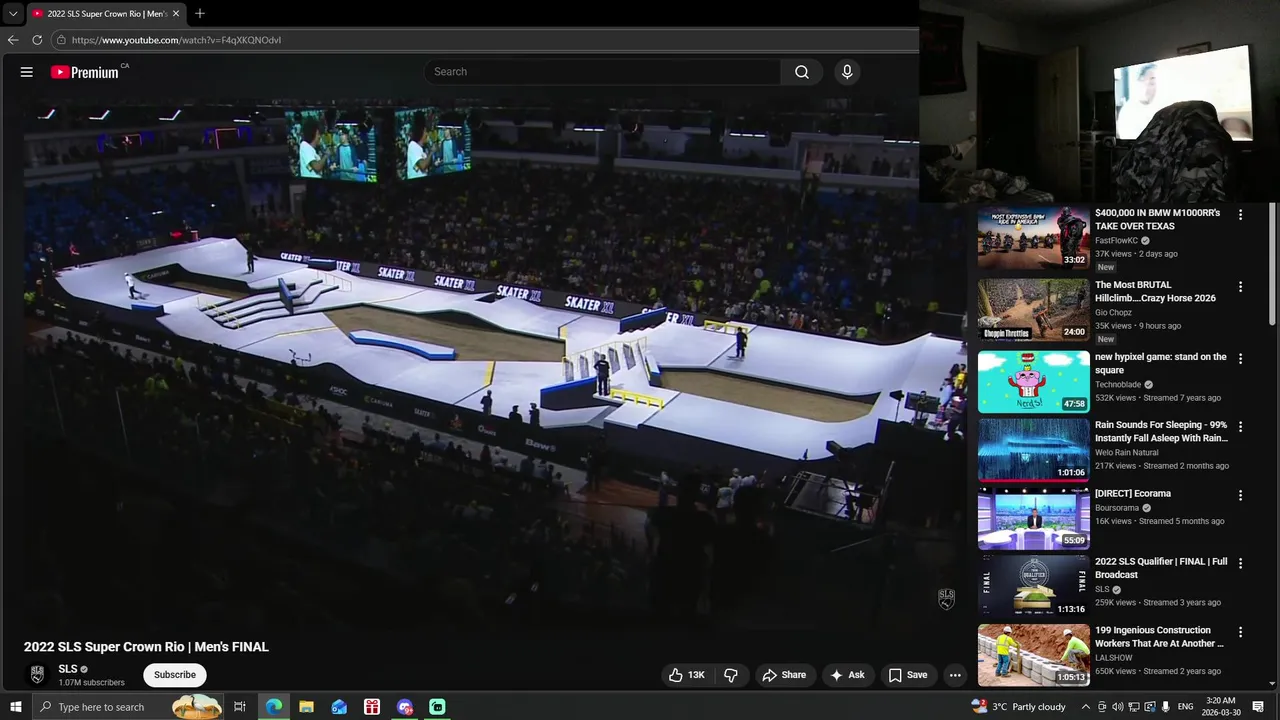Screen dimensions: 1280x720
Task: Open the notification action center icon
Action: coord(1258,707)
